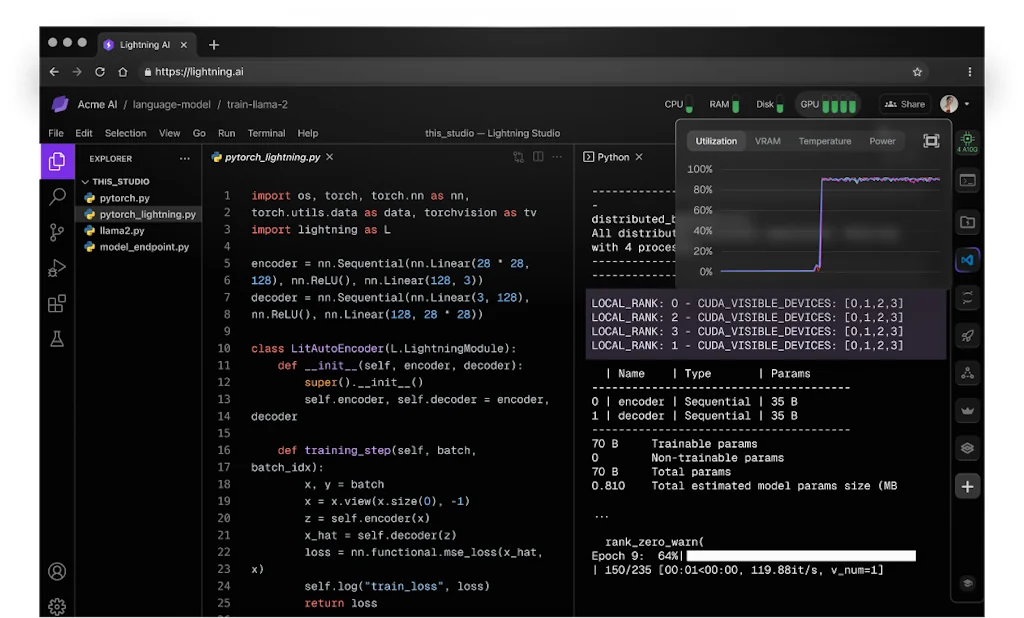Open llama2.py in the explorer

(x=122, y=231)
